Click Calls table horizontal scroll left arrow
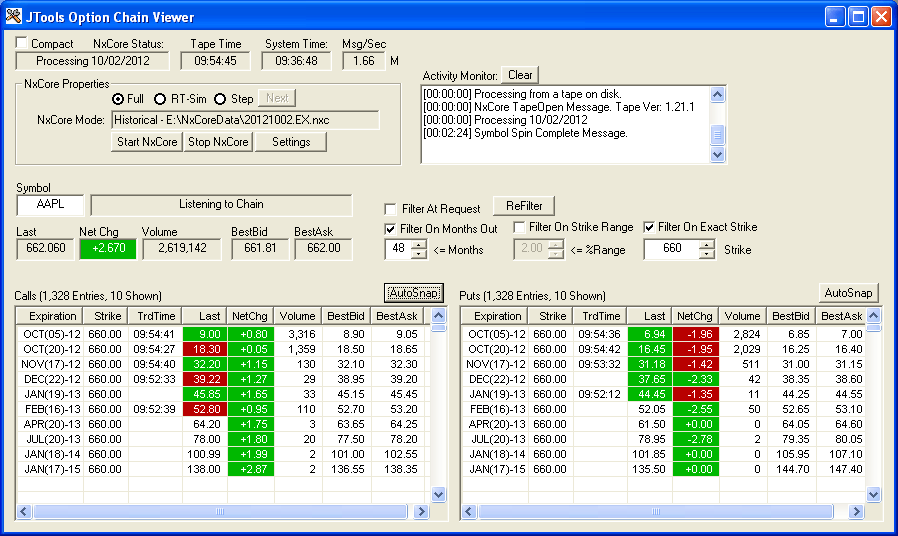The image size is (898, 536). click(x=23, y=511)
